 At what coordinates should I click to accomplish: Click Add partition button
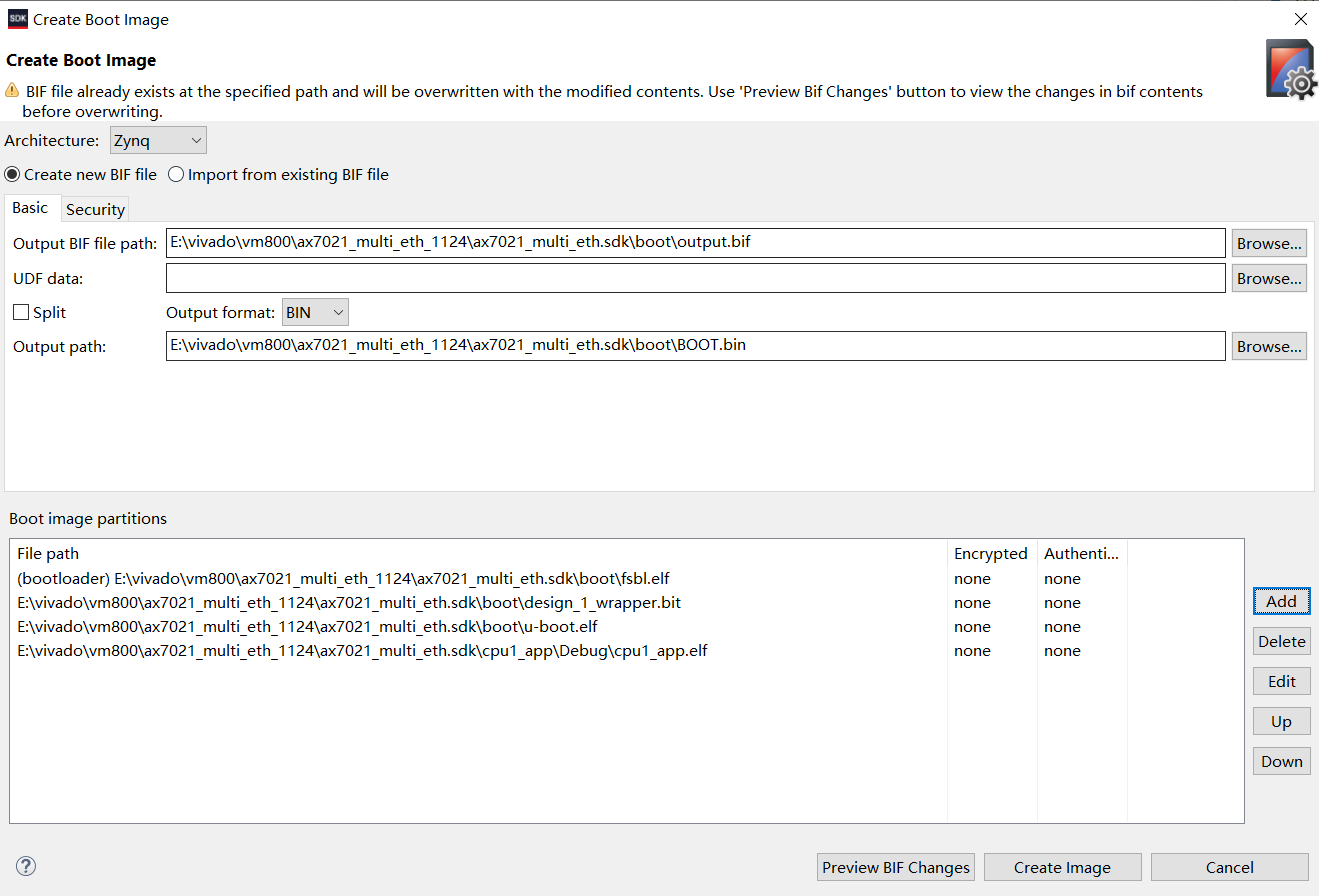coord(1281,601)
